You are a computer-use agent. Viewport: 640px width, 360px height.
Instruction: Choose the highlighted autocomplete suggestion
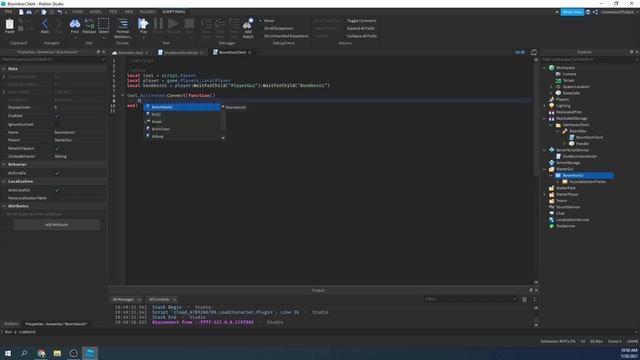click(x=182, y=107)
